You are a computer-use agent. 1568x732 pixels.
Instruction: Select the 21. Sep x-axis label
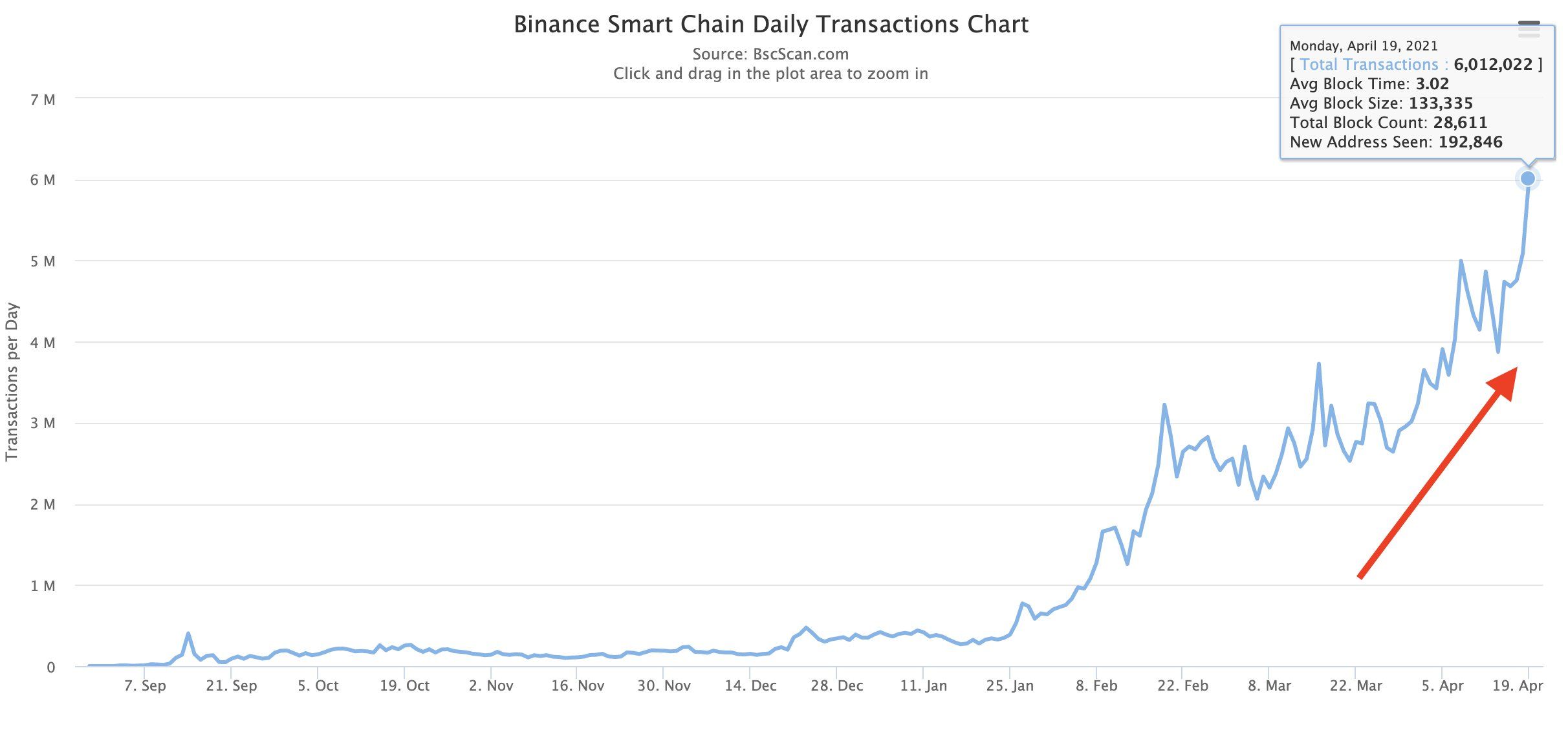tap(232, 686)
